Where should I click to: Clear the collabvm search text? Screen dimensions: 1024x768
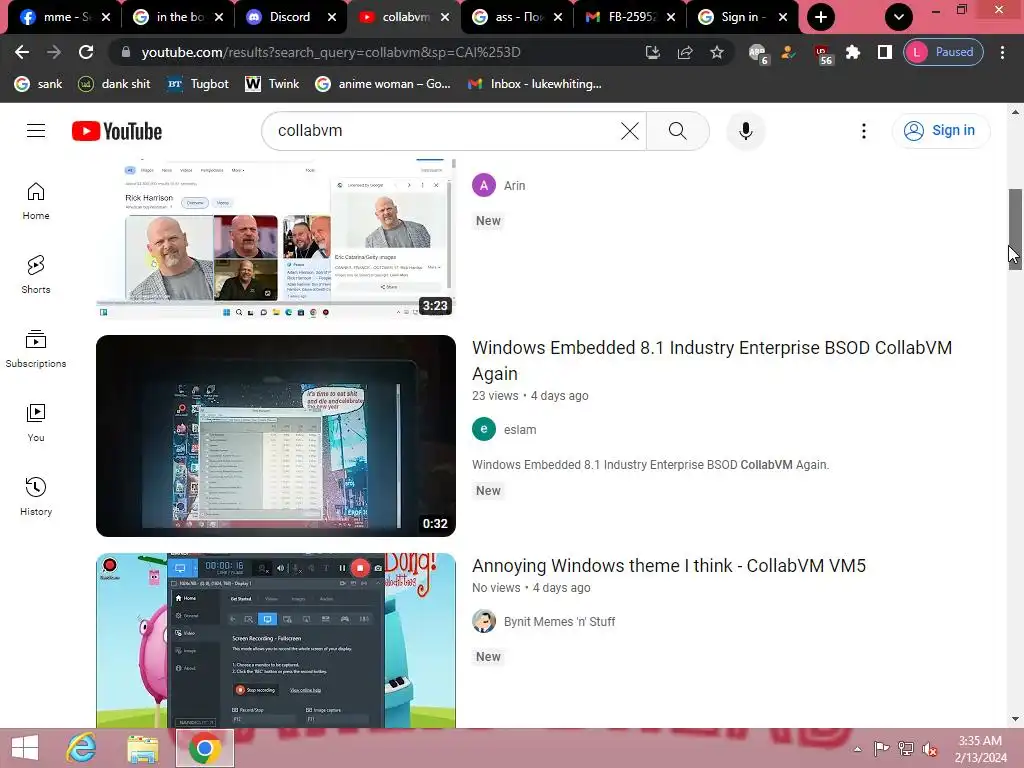pyautogui.click(x=630, y=131)
